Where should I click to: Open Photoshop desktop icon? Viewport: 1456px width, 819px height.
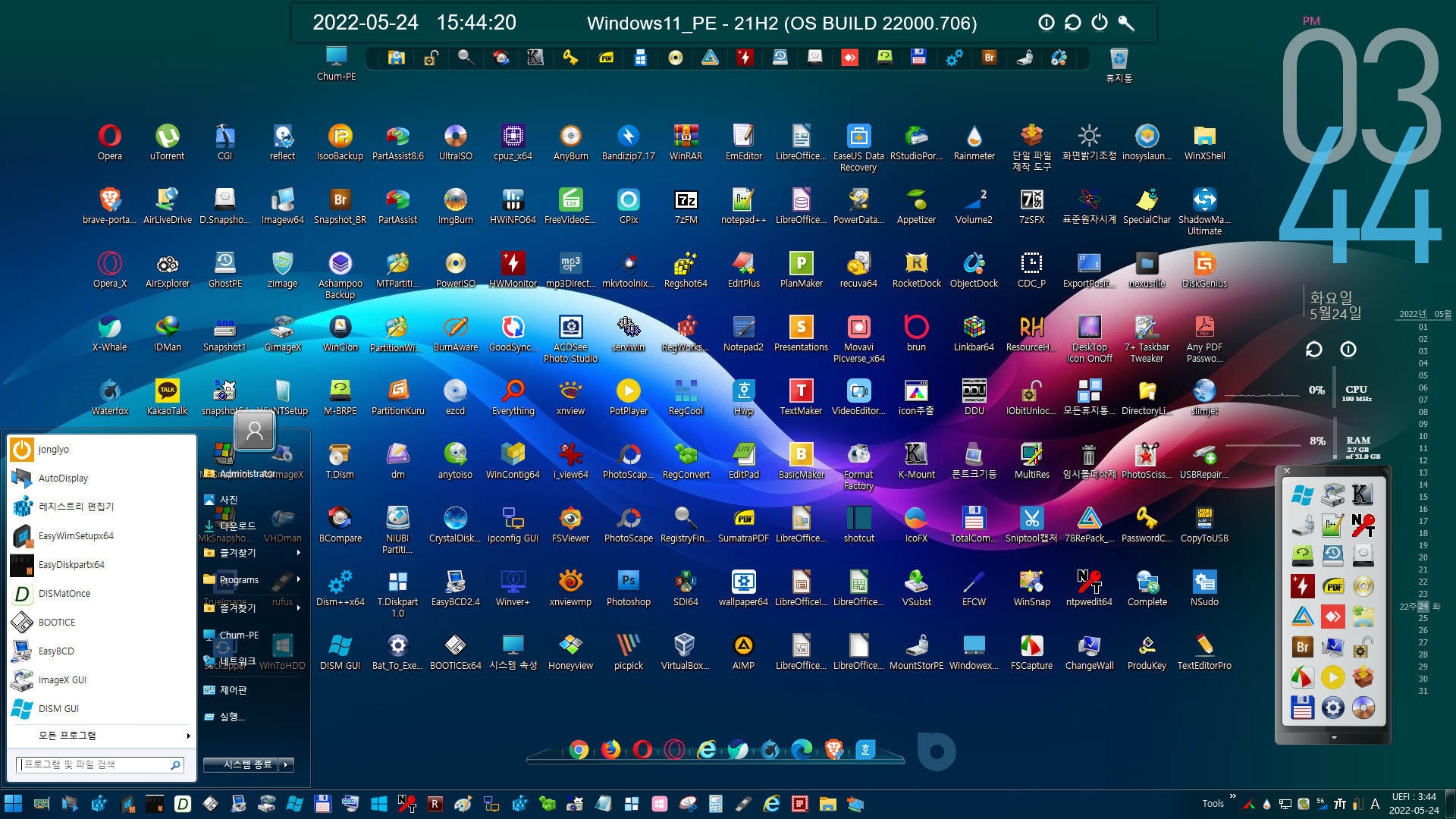point(628,588)
